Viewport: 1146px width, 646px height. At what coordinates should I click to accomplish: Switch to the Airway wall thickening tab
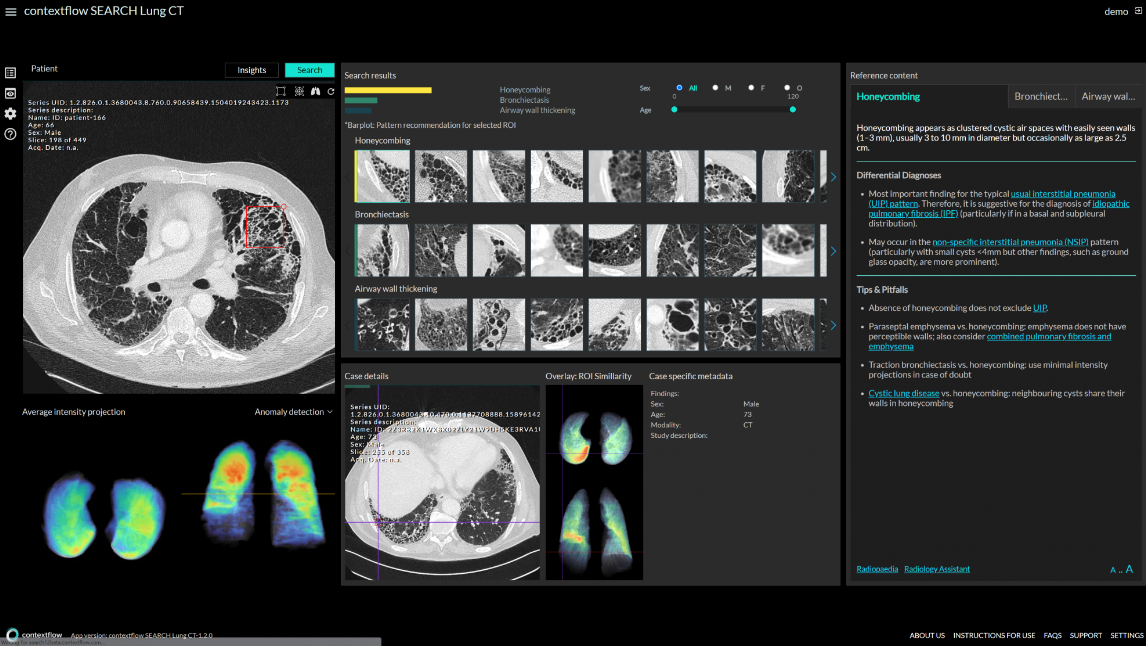pos(1108,97)
